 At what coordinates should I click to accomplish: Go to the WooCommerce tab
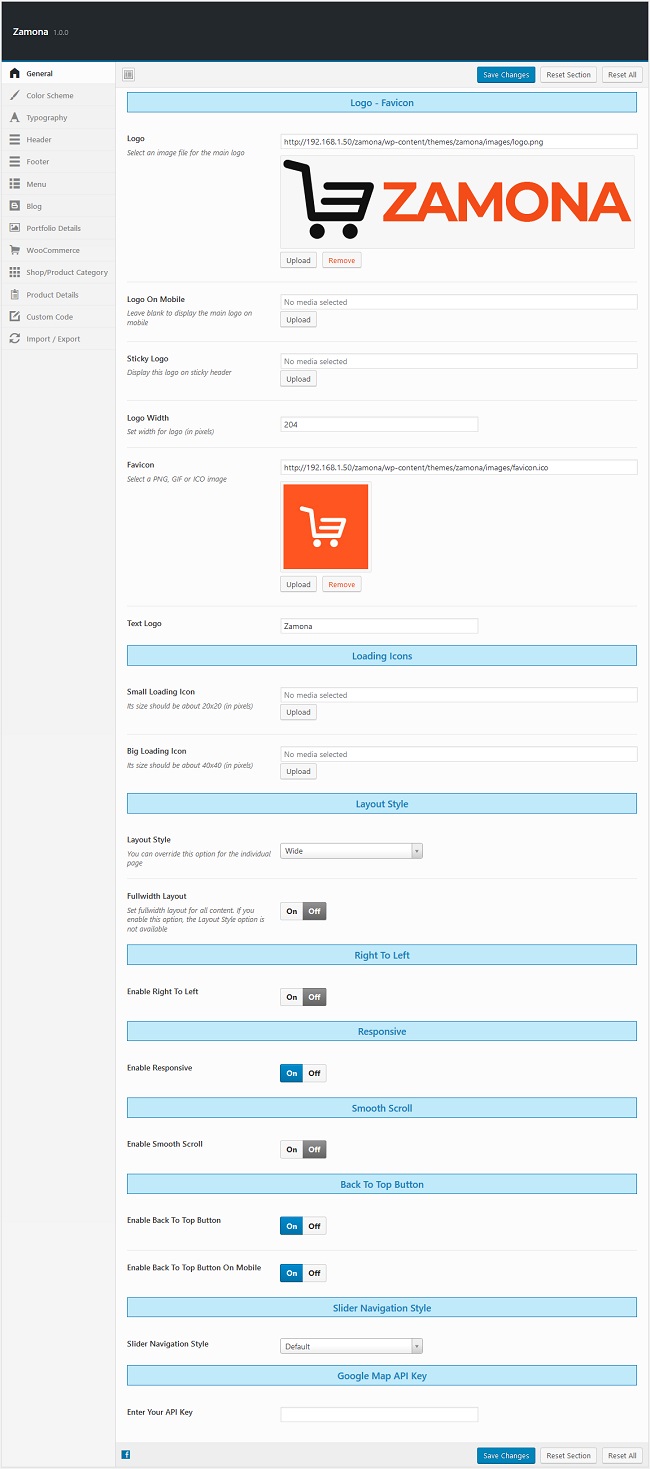58,250
